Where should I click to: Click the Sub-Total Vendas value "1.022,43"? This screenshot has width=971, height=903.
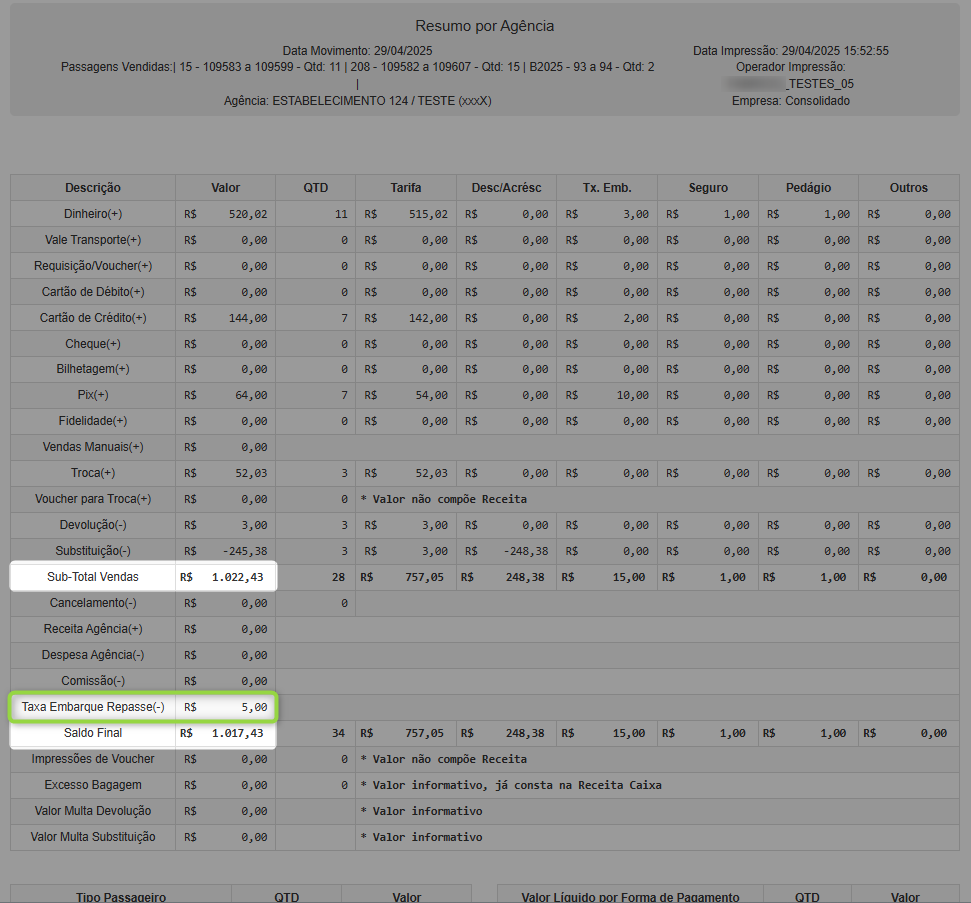point(237,577)
